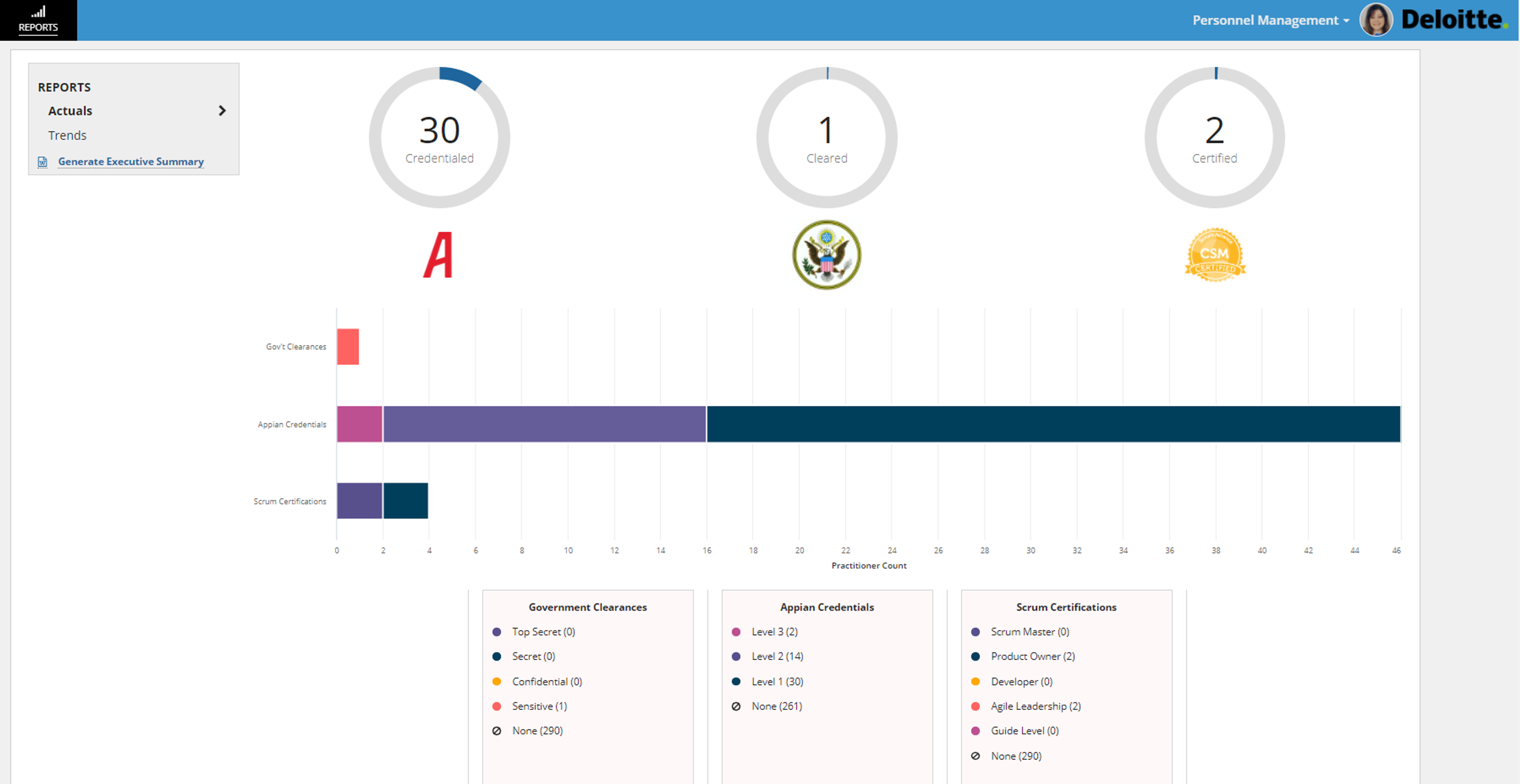Click the red Appian 'A' logo

439,255
